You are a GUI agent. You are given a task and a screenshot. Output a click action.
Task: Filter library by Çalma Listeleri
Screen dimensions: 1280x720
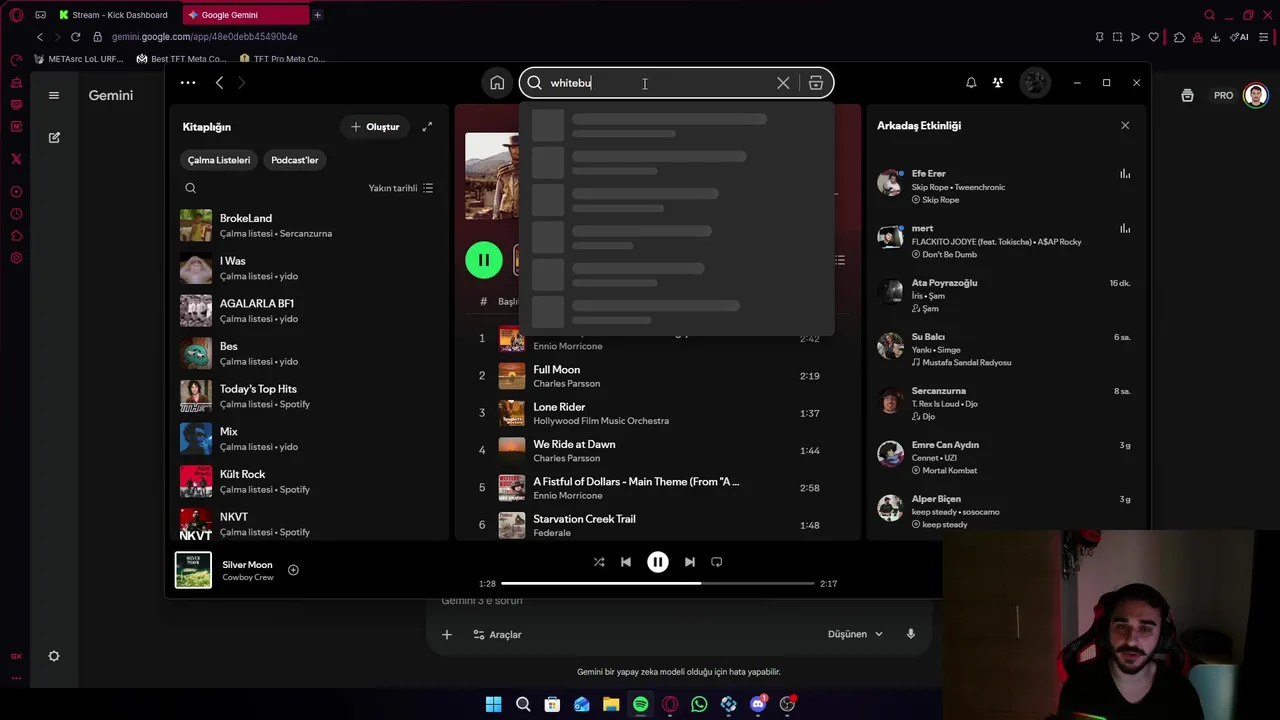click(219, 160)
